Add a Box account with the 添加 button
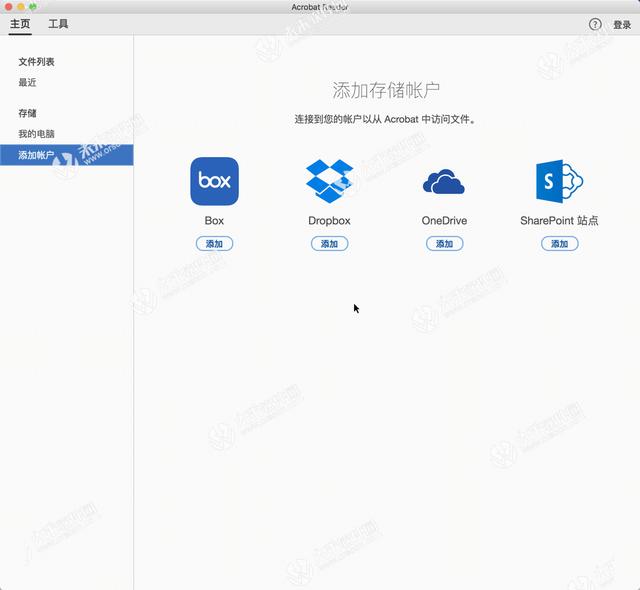The height and width of the screenshot is (590, 640). point(214,244)
